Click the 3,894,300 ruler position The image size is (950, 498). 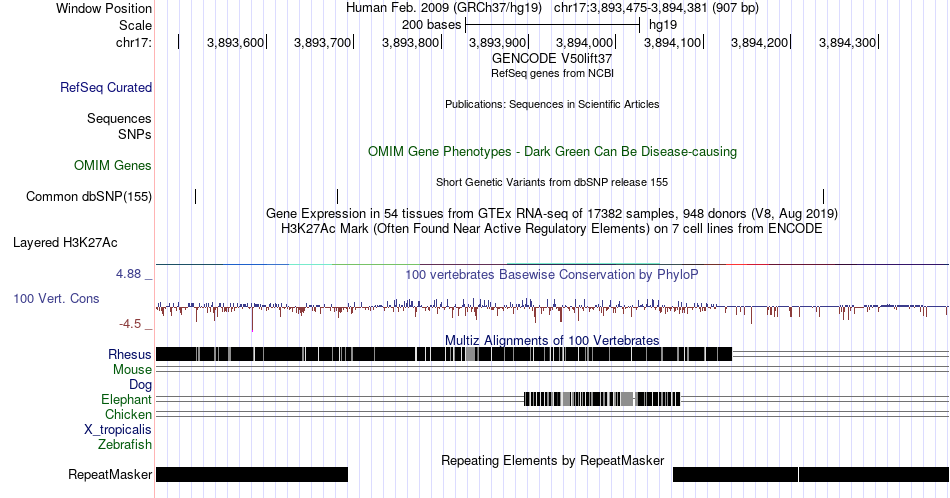(848, 42)
